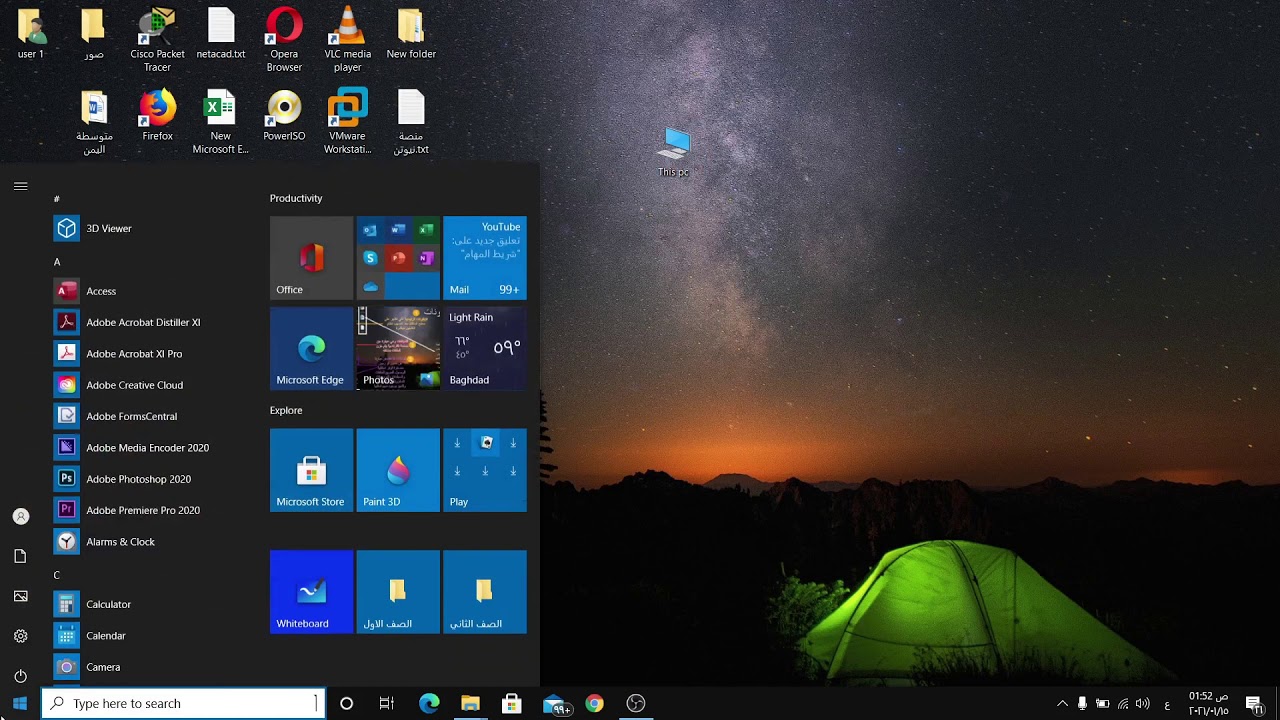
Task: Focus the 'Type here to search' box
Action: pos(184,704)
